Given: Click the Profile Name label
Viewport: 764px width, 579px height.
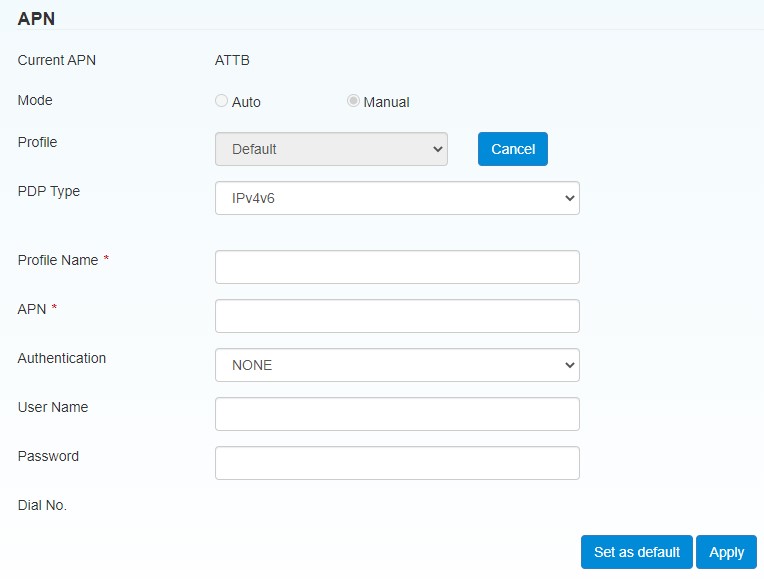Looking at the screenshot, I should point(58,260).
